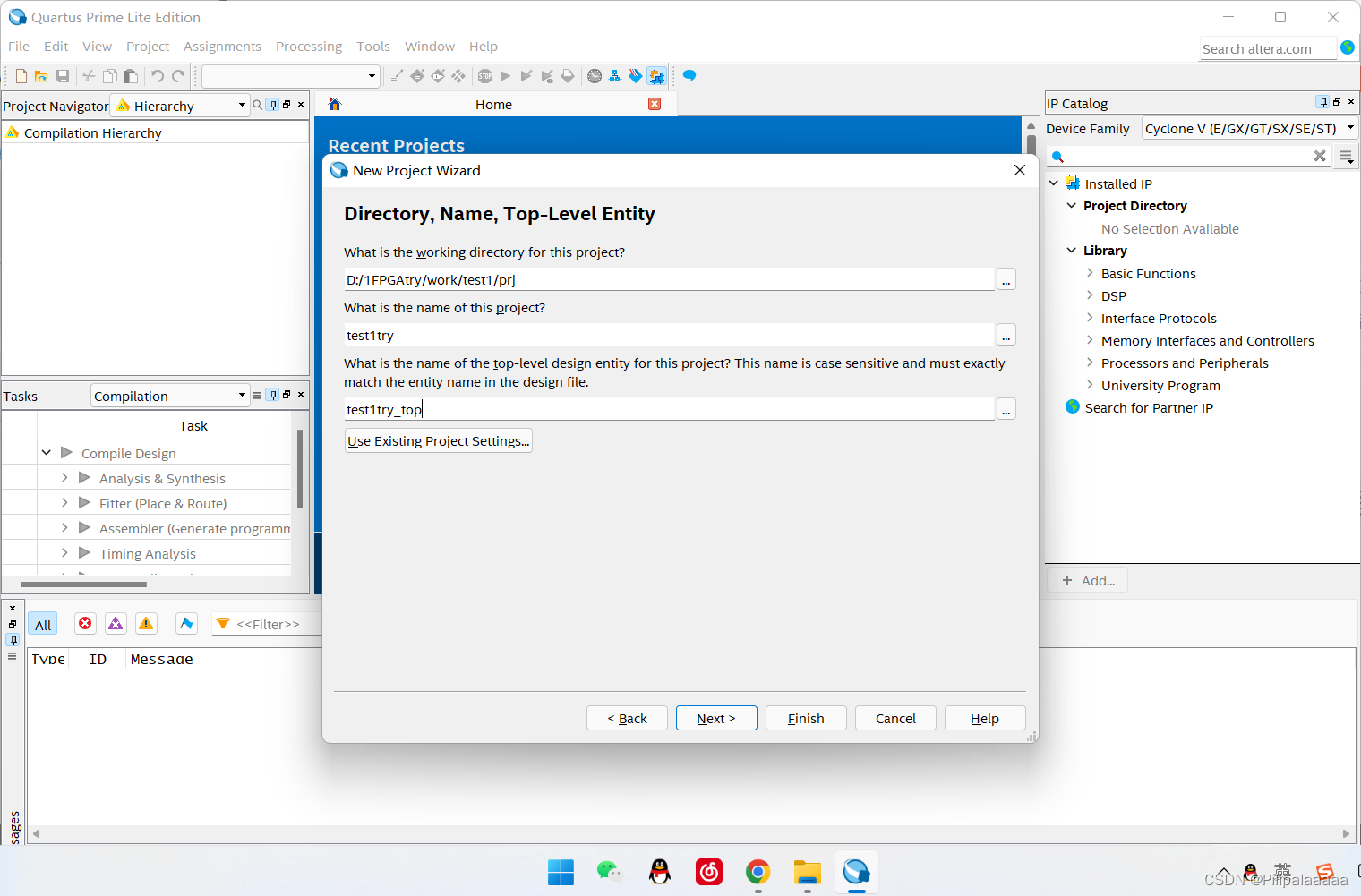Click the blue hierarchy diagram toolbar icon
This screenshot has height=896, width=1361.
[615, 76]
